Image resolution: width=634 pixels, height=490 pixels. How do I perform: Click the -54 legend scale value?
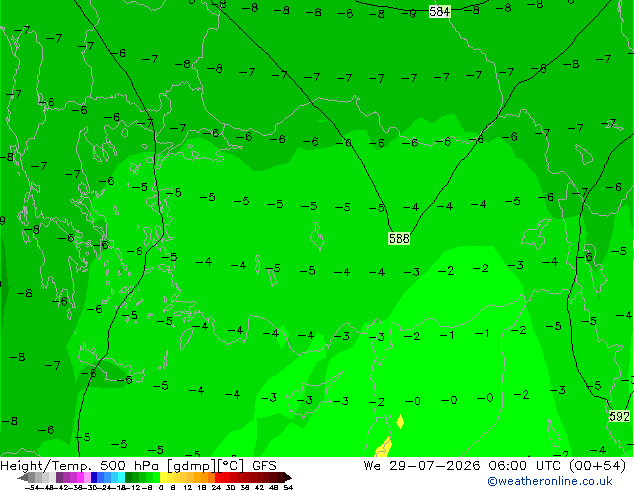click(x=32, y=487)
